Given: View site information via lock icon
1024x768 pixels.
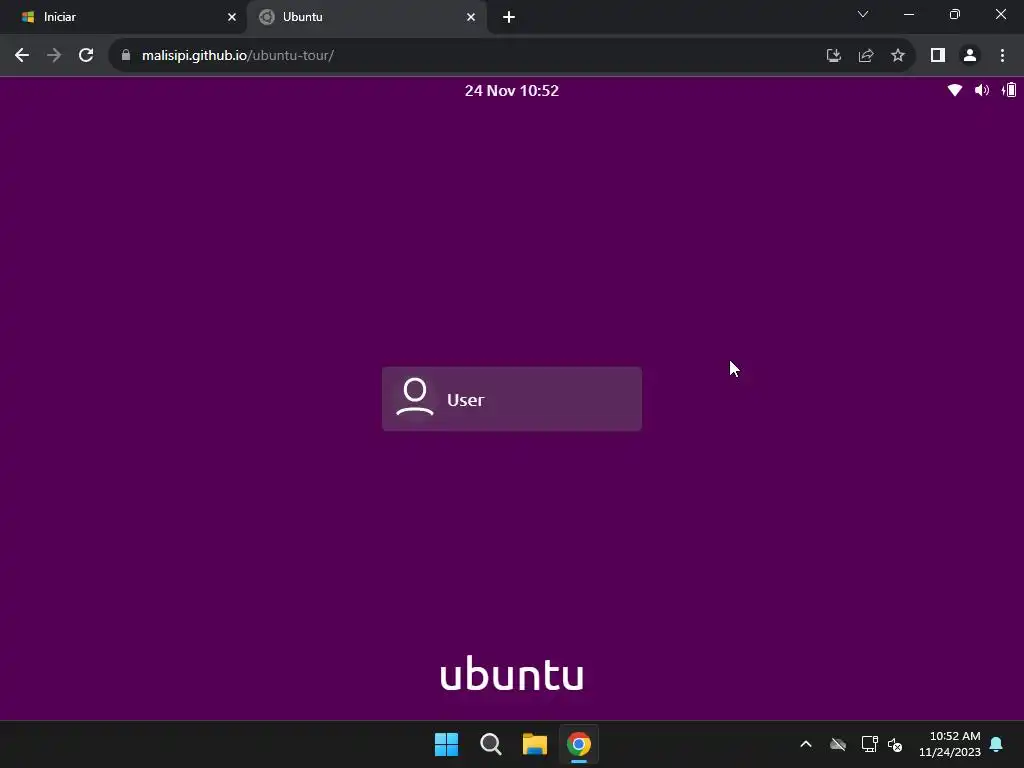Looking at the screenshot, I should pyautogui.click(x=126, y=56).
